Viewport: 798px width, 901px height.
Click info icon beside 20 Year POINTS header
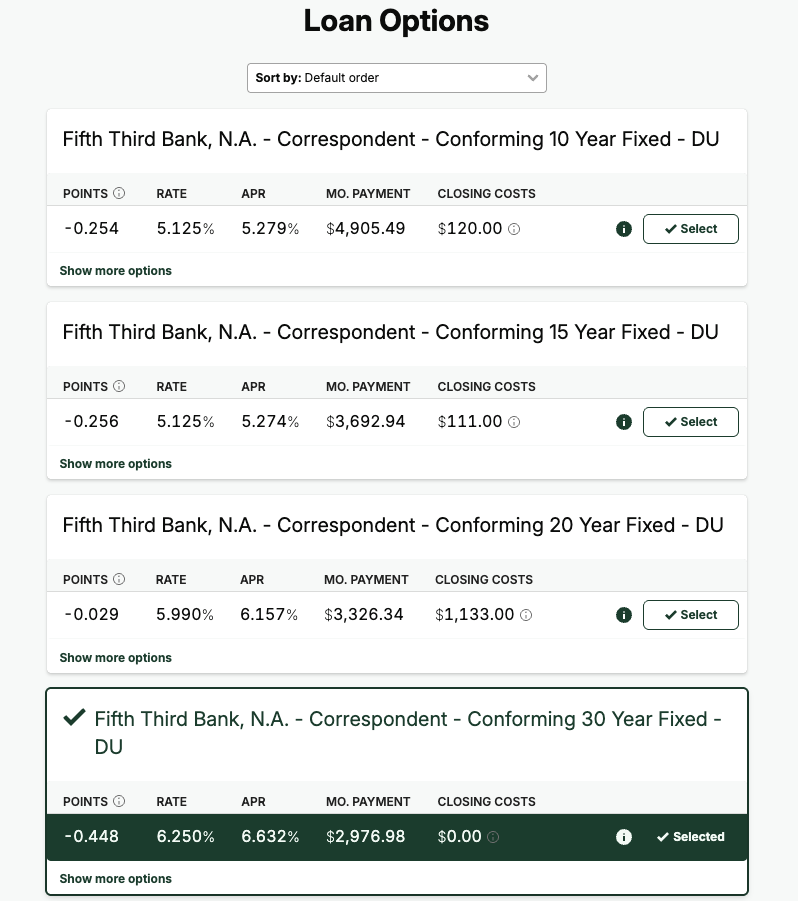point(119,579)
